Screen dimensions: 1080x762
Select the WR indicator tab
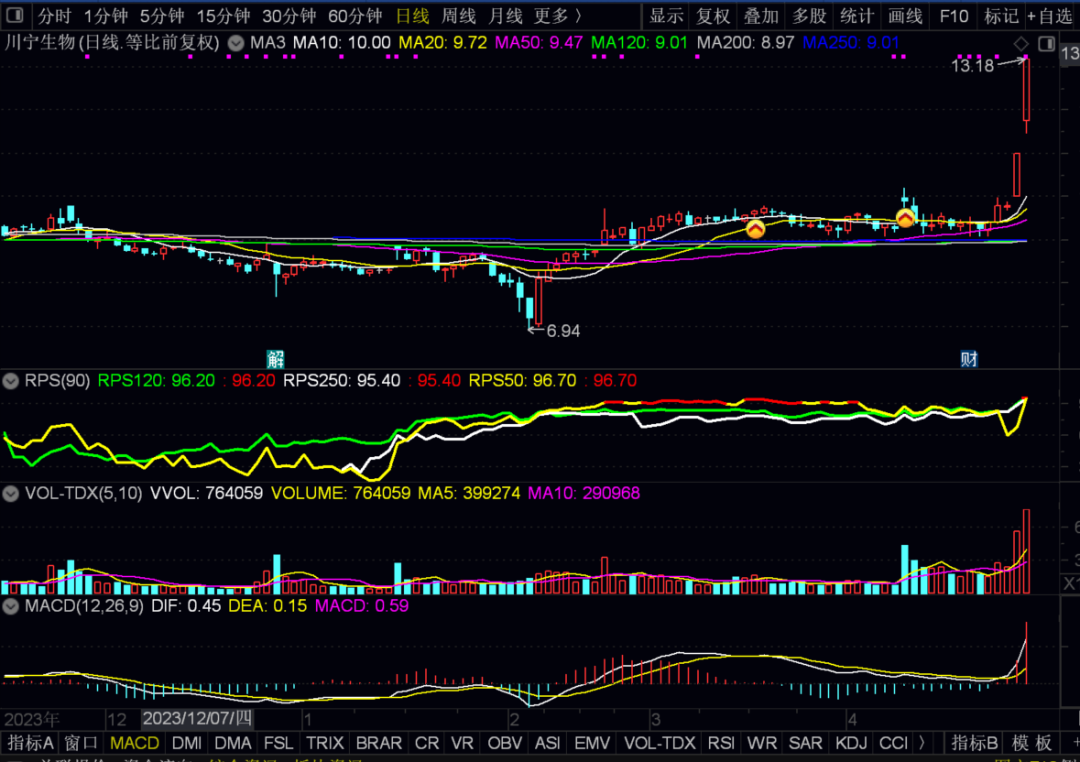[x=762, y=743]
